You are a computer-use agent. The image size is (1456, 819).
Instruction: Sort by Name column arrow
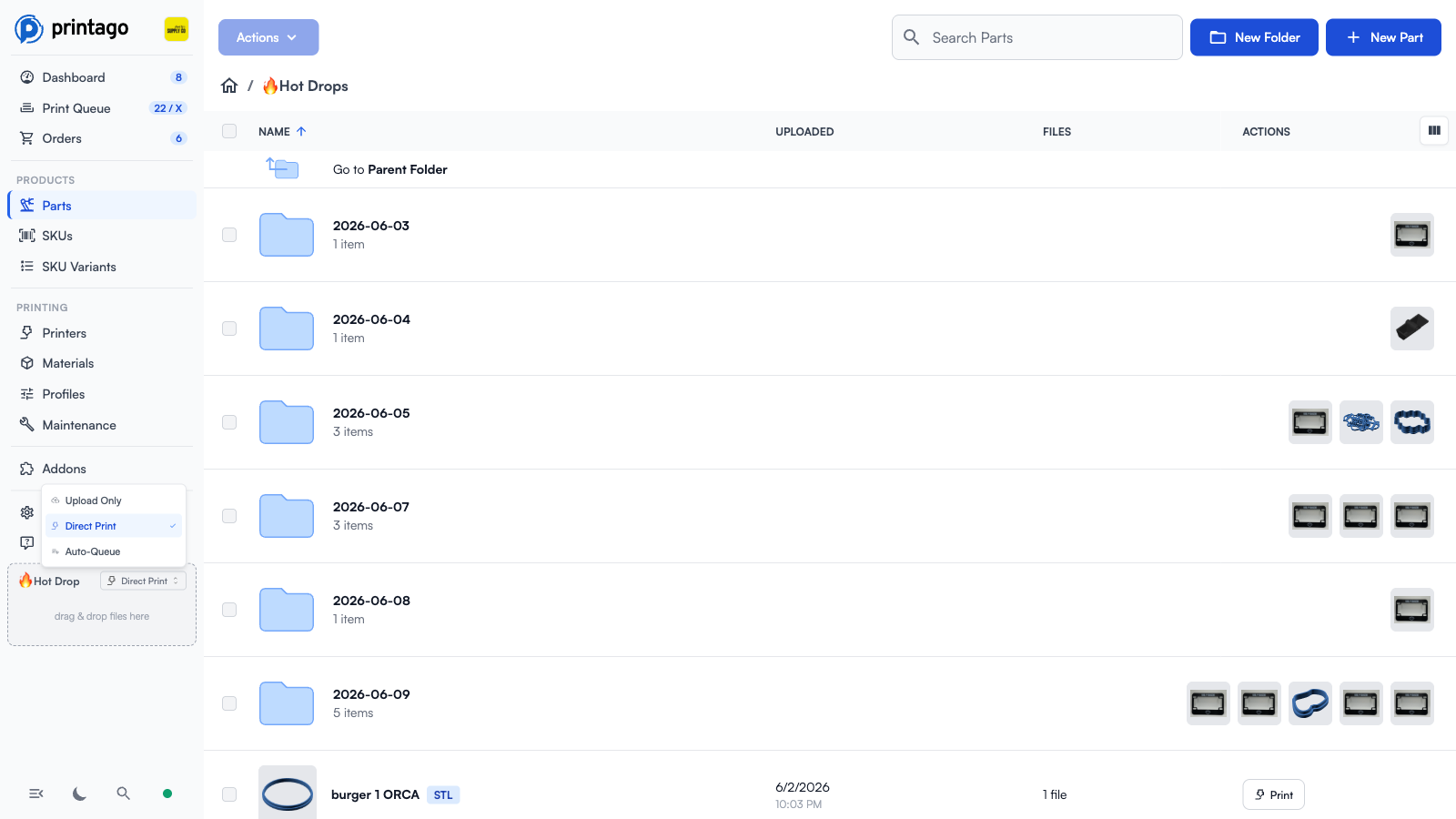(301, 131)
